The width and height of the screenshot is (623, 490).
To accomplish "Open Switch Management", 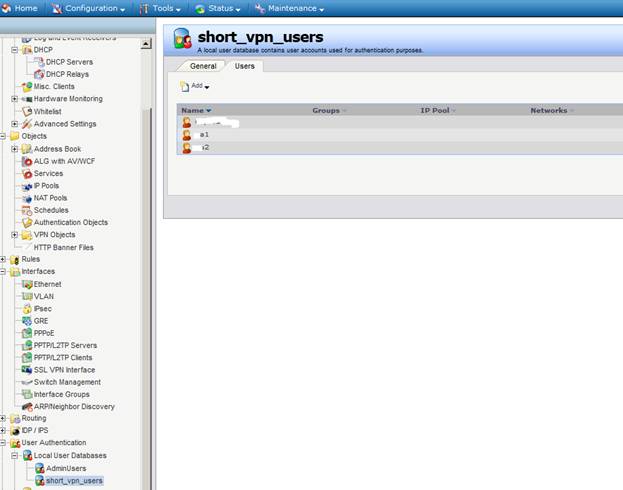I will (67, 382).
